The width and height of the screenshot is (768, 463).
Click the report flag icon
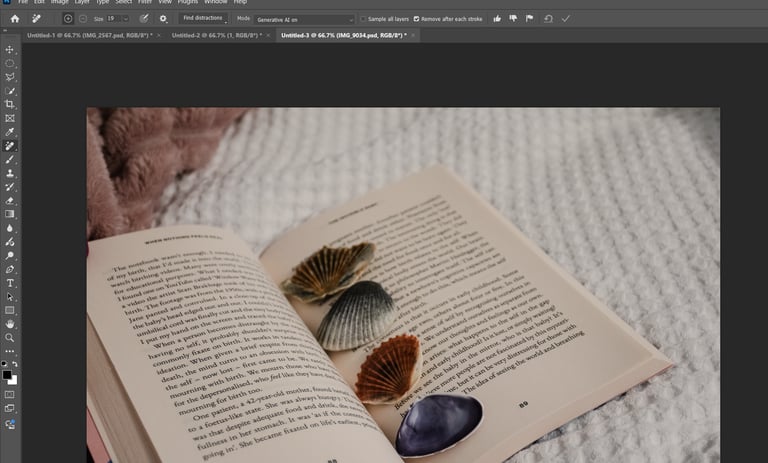(529, 19)
